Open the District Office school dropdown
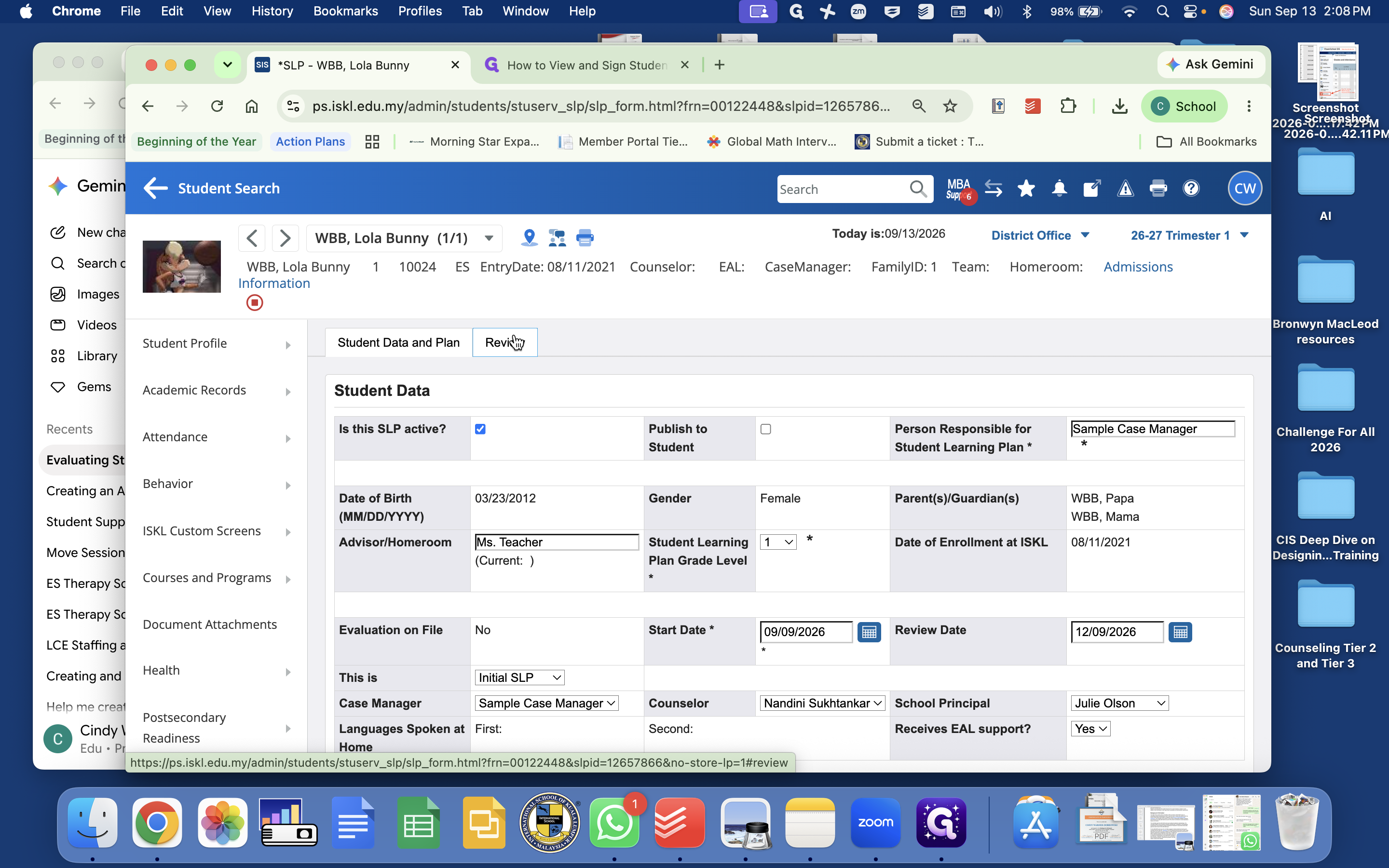Screen dimensions: 1389x868 [x=1040, y=235]
